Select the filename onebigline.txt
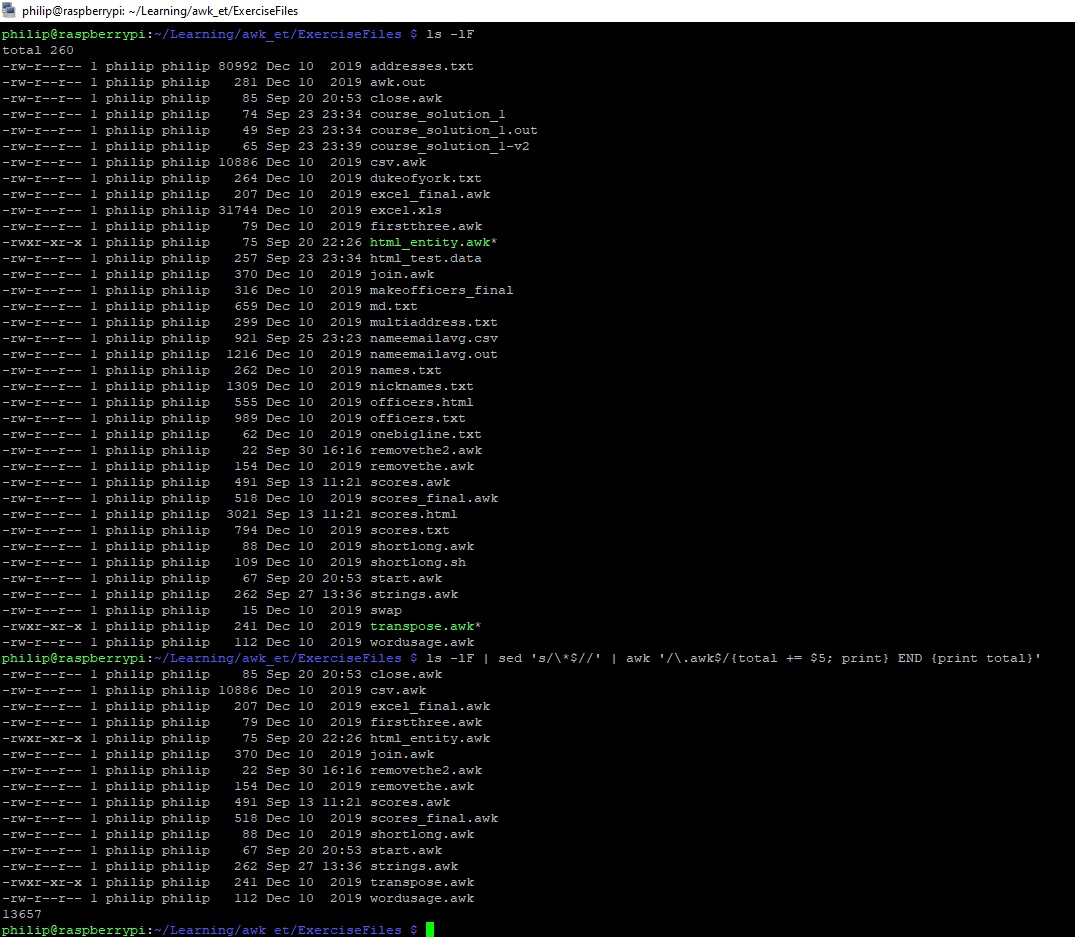 (426, 434)
